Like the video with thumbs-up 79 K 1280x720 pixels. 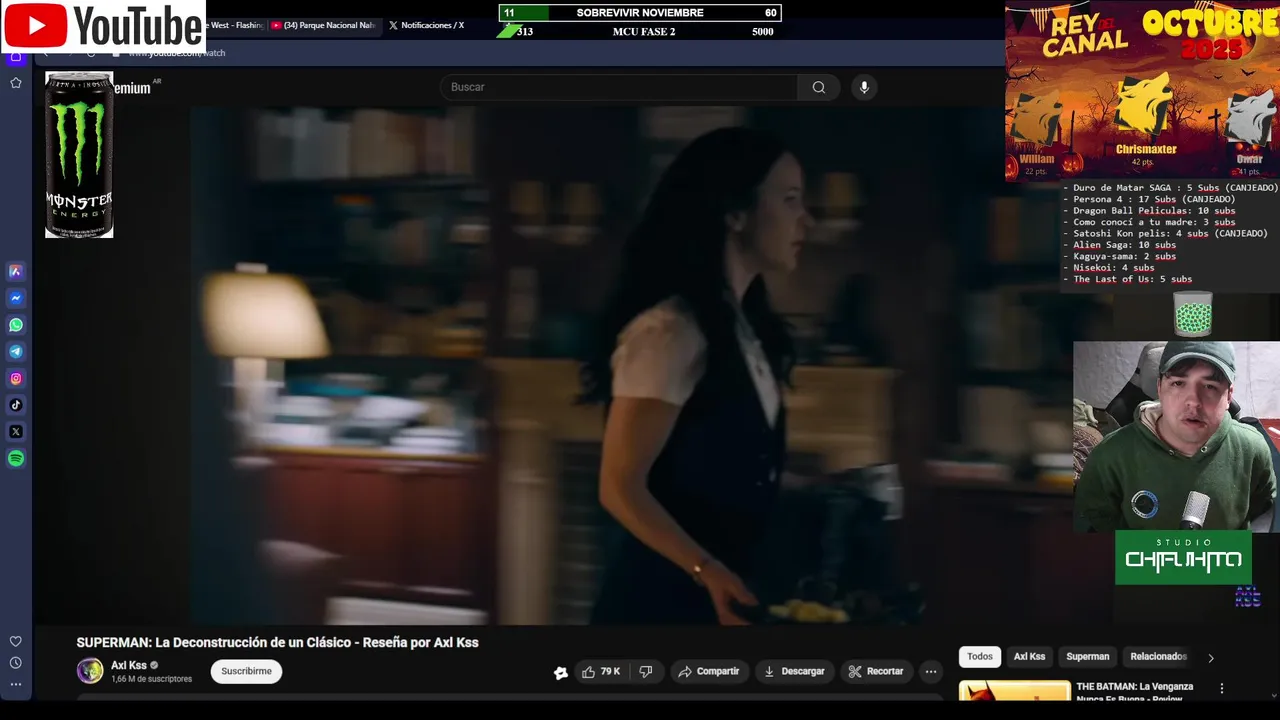tap(601, 672)
